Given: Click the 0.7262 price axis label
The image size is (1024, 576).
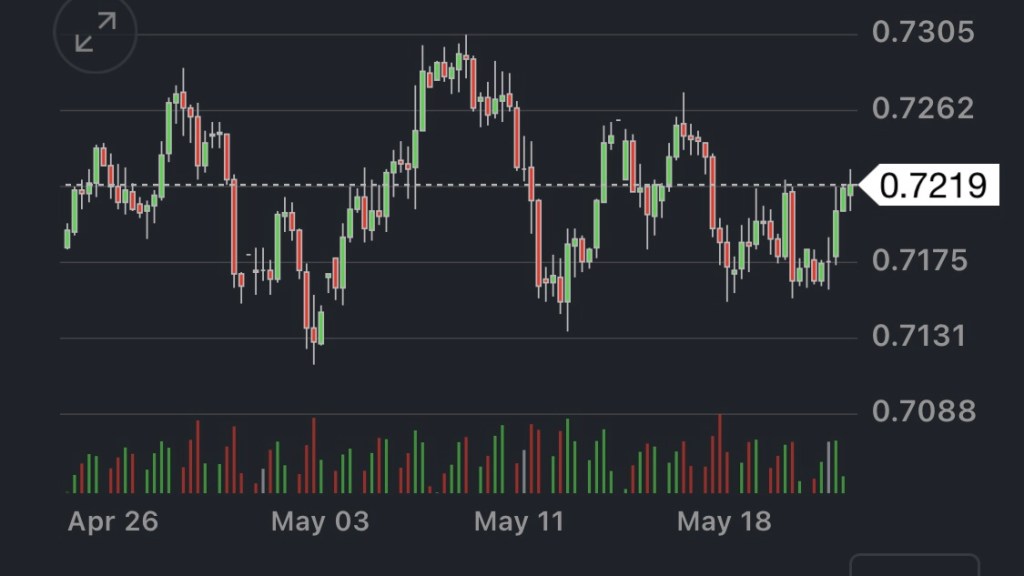Looking at the screenshot, I should point(922,108).
